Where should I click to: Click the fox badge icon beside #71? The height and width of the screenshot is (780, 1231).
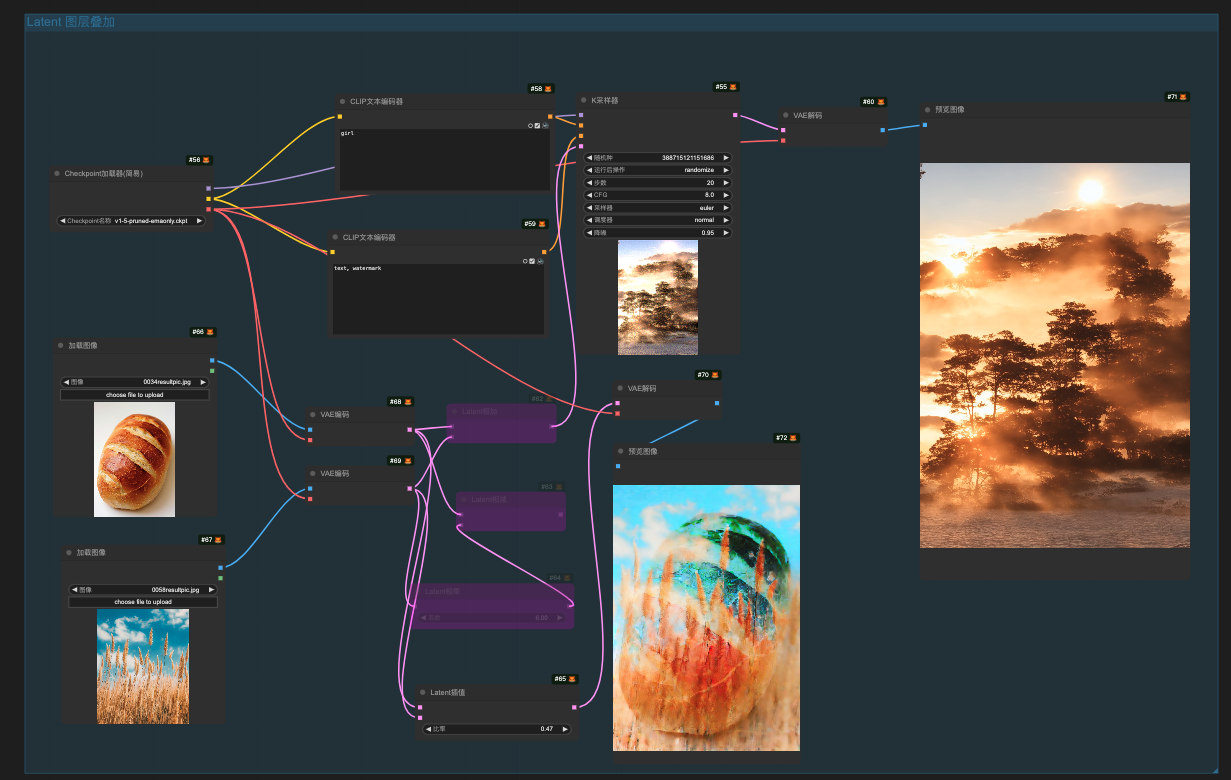pos(1183,97)
